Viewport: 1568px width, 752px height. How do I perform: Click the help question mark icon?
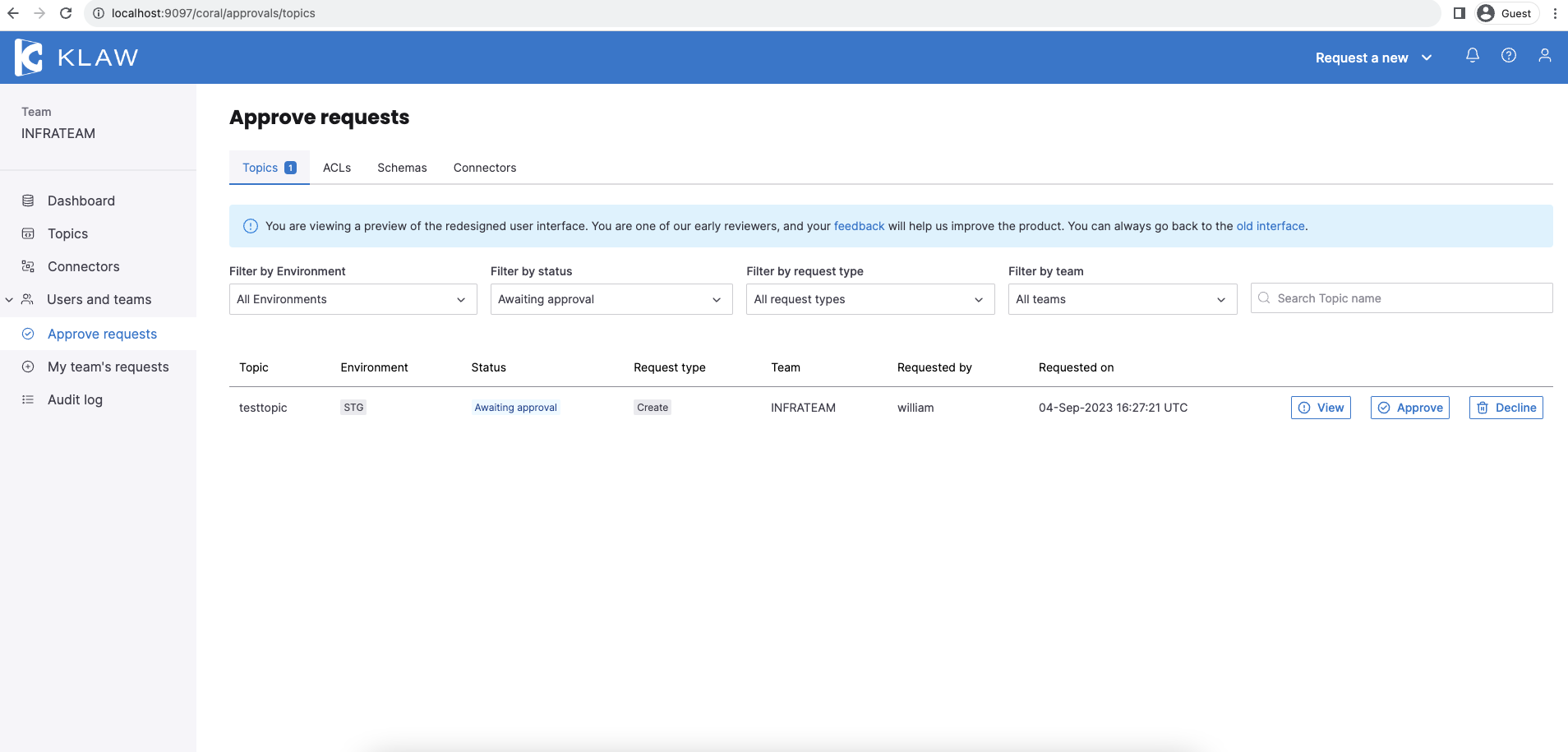(x=1509, y=56)
